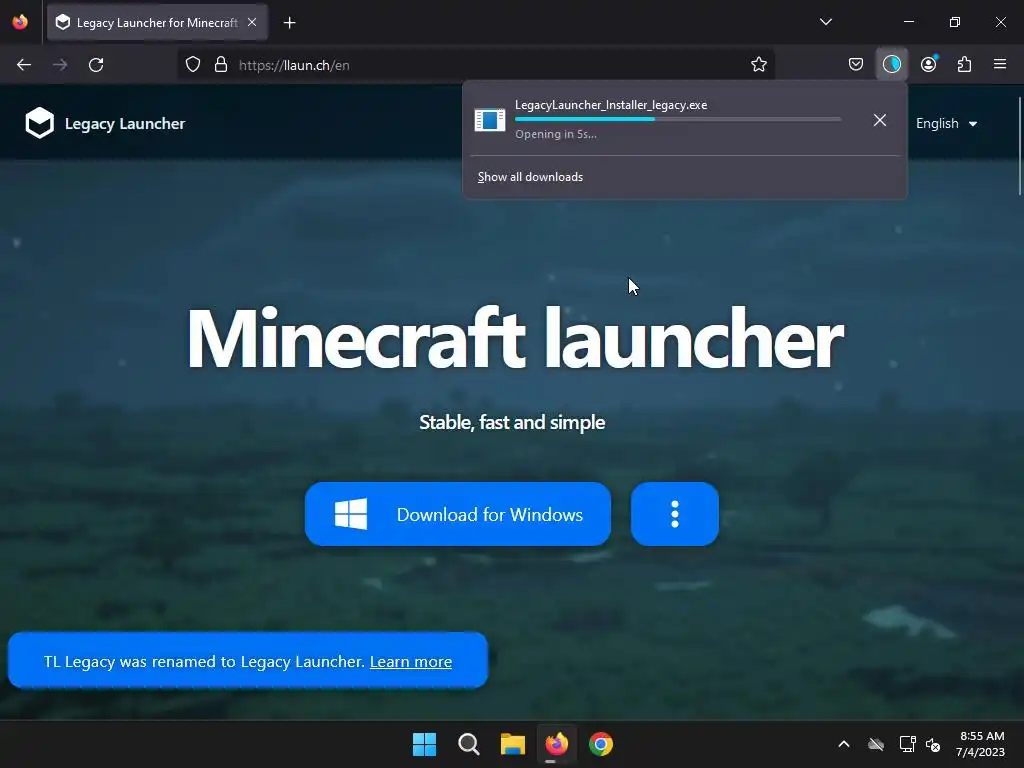Click the page vertical scrollbar
This screenshot has height=768, width=1024.
pyautogui.click(x=1019, y=146)
